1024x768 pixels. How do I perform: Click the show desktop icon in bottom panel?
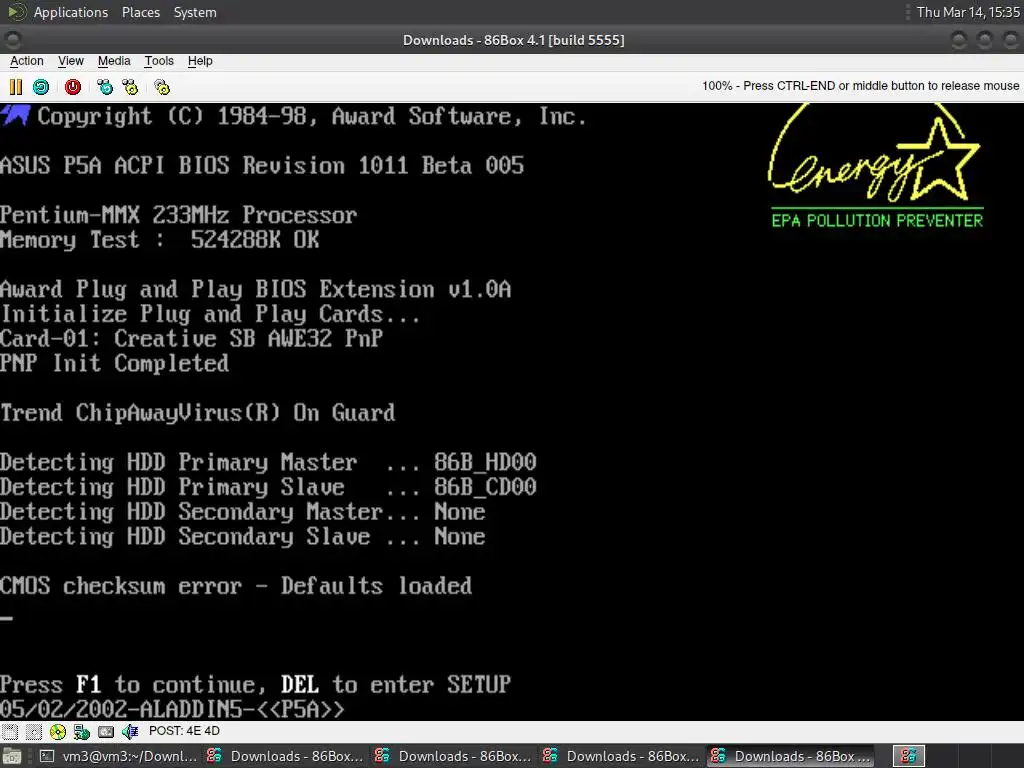[x=12, y=756]
